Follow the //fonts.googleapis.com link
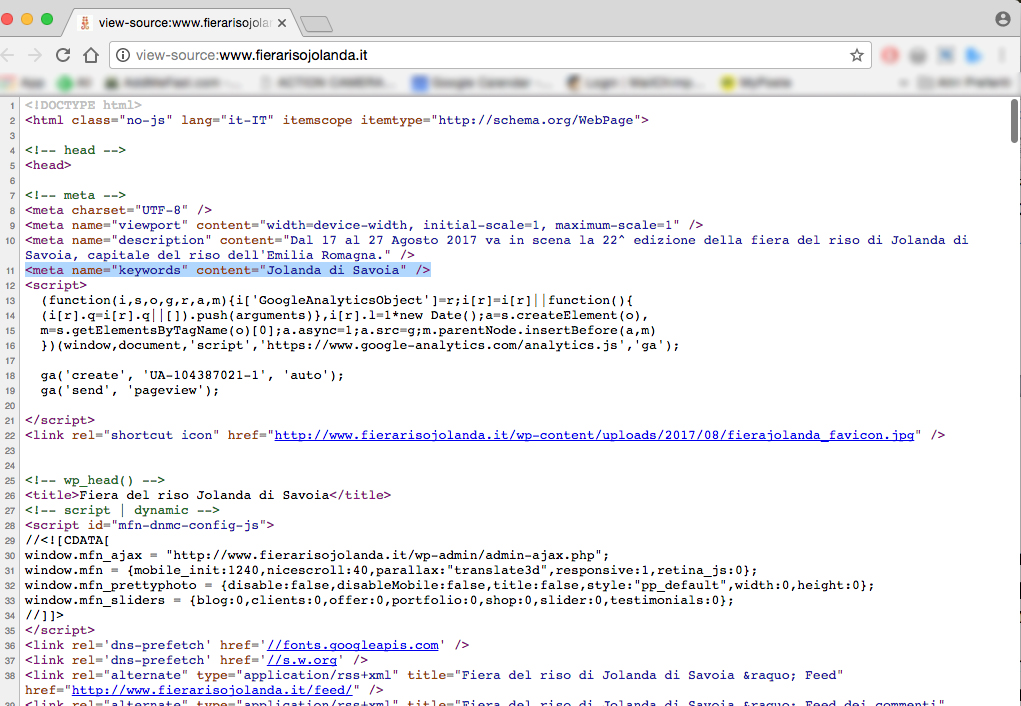Viewport: 1021px width, 706px height. click(352, 645)
